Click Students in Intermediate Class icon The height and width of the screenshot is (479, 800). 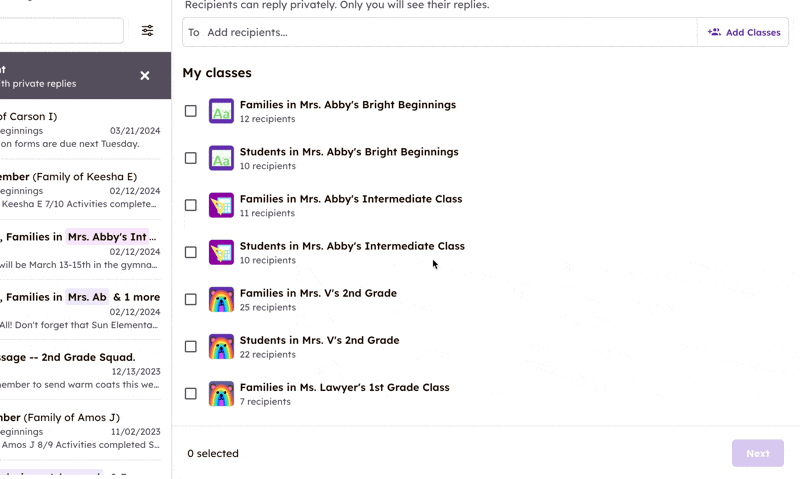[x=221, y=252]
